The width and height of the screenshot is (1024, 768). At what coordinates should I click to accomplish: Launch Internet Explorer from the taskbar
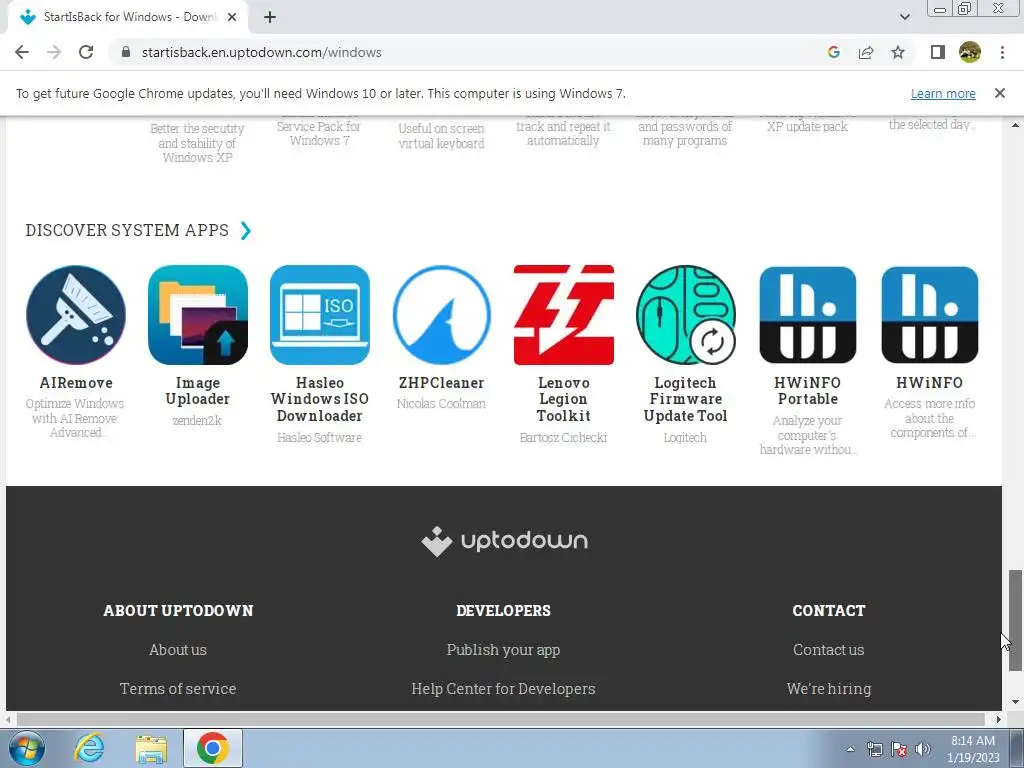coord(89,748)
